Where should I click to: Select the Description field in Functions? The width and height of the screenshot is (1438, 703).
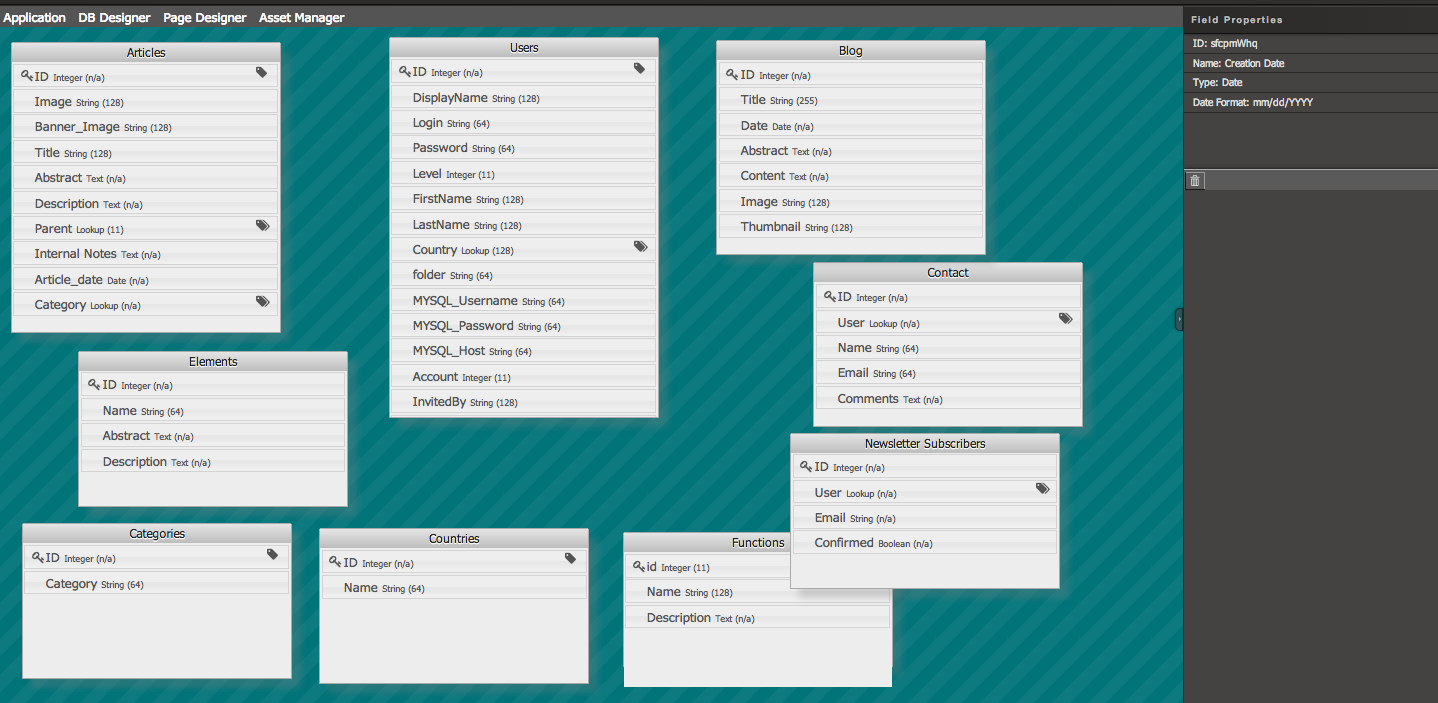tap(757, 618)
